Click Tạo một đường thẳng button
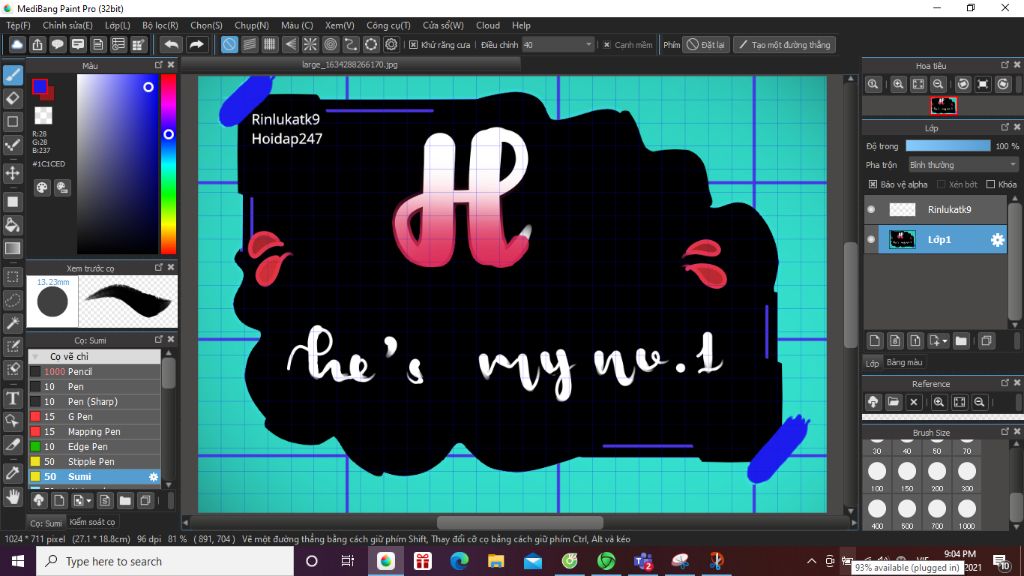The image size is (1024, 576). 784,44
